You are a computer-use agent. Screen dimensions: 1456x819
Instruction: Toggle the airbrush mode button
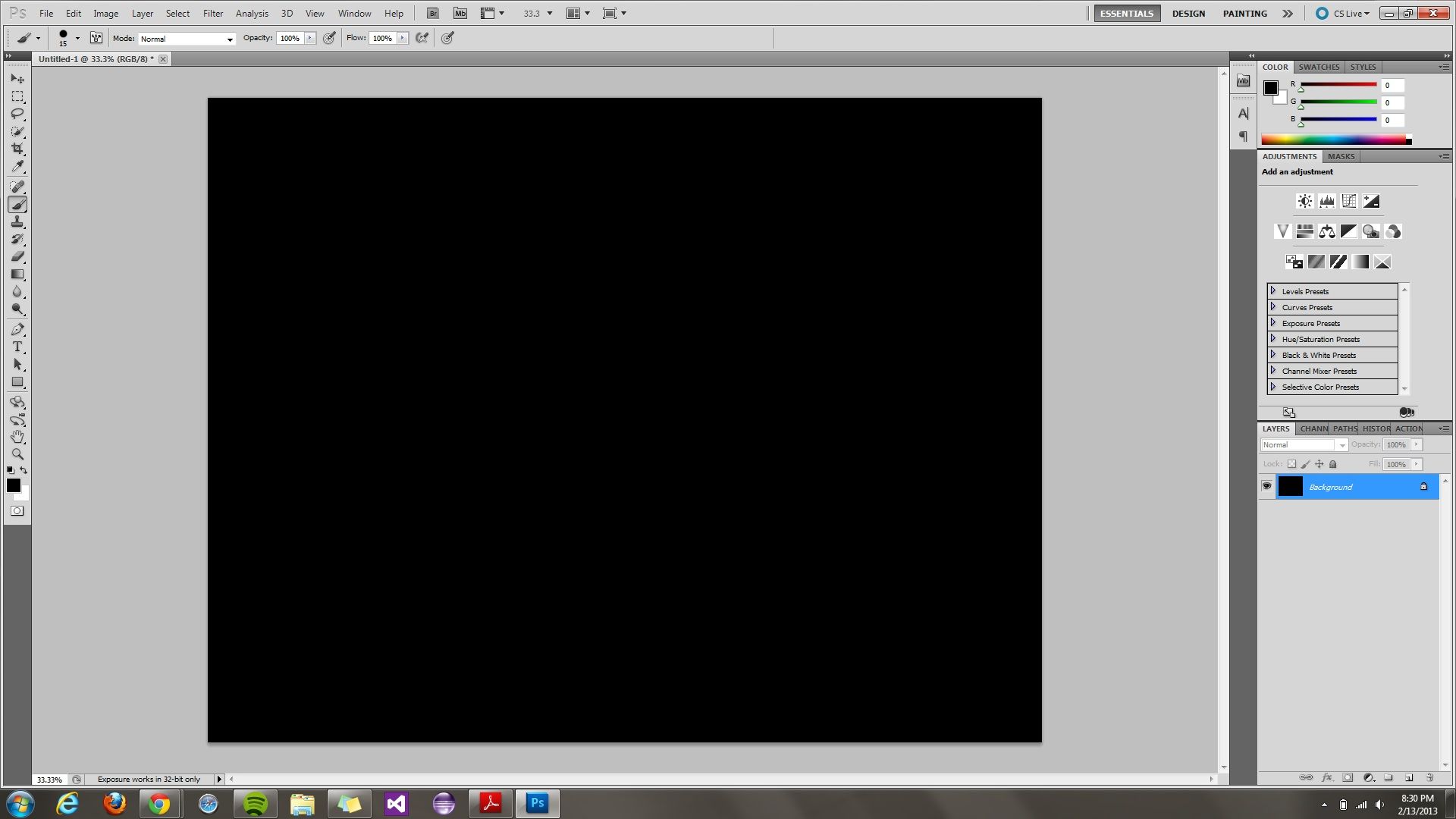[x=422, y=38]
